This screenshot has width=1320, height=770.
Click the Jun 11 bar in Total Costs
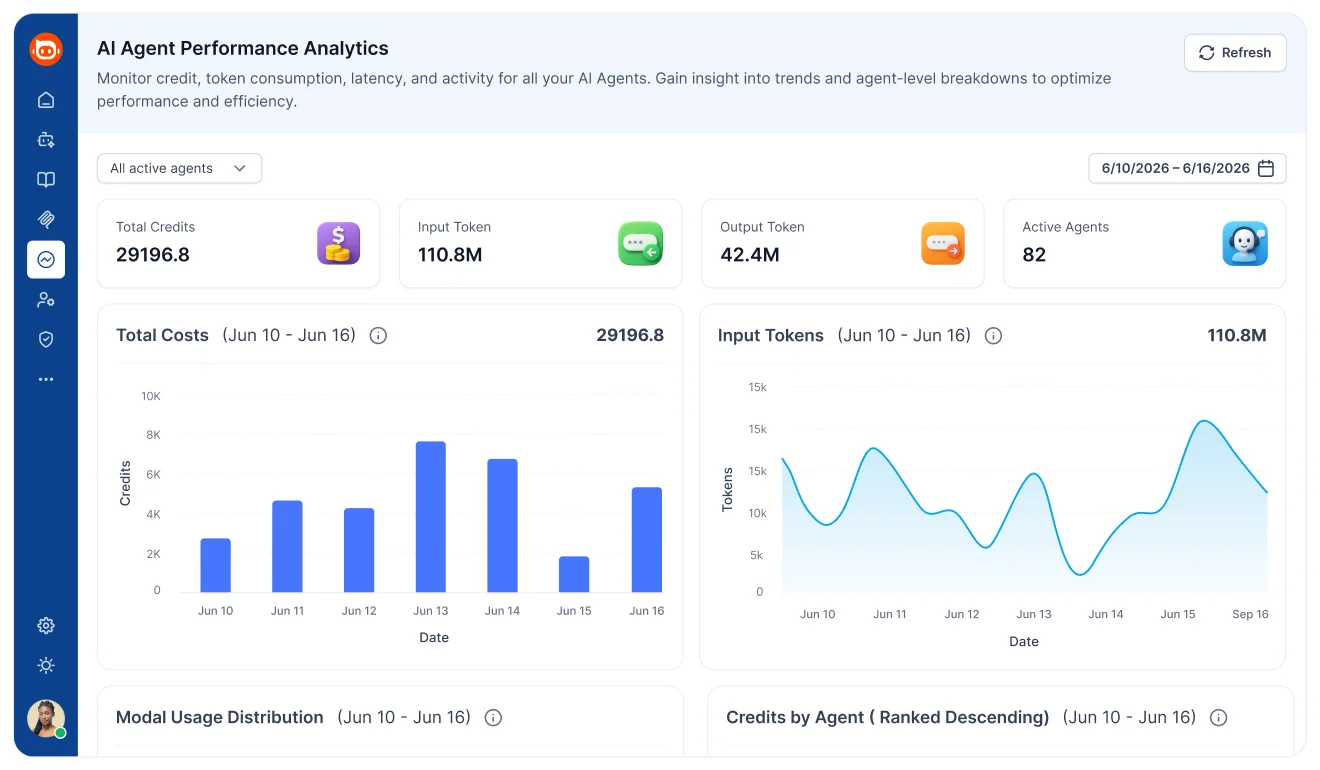(287, 546)
